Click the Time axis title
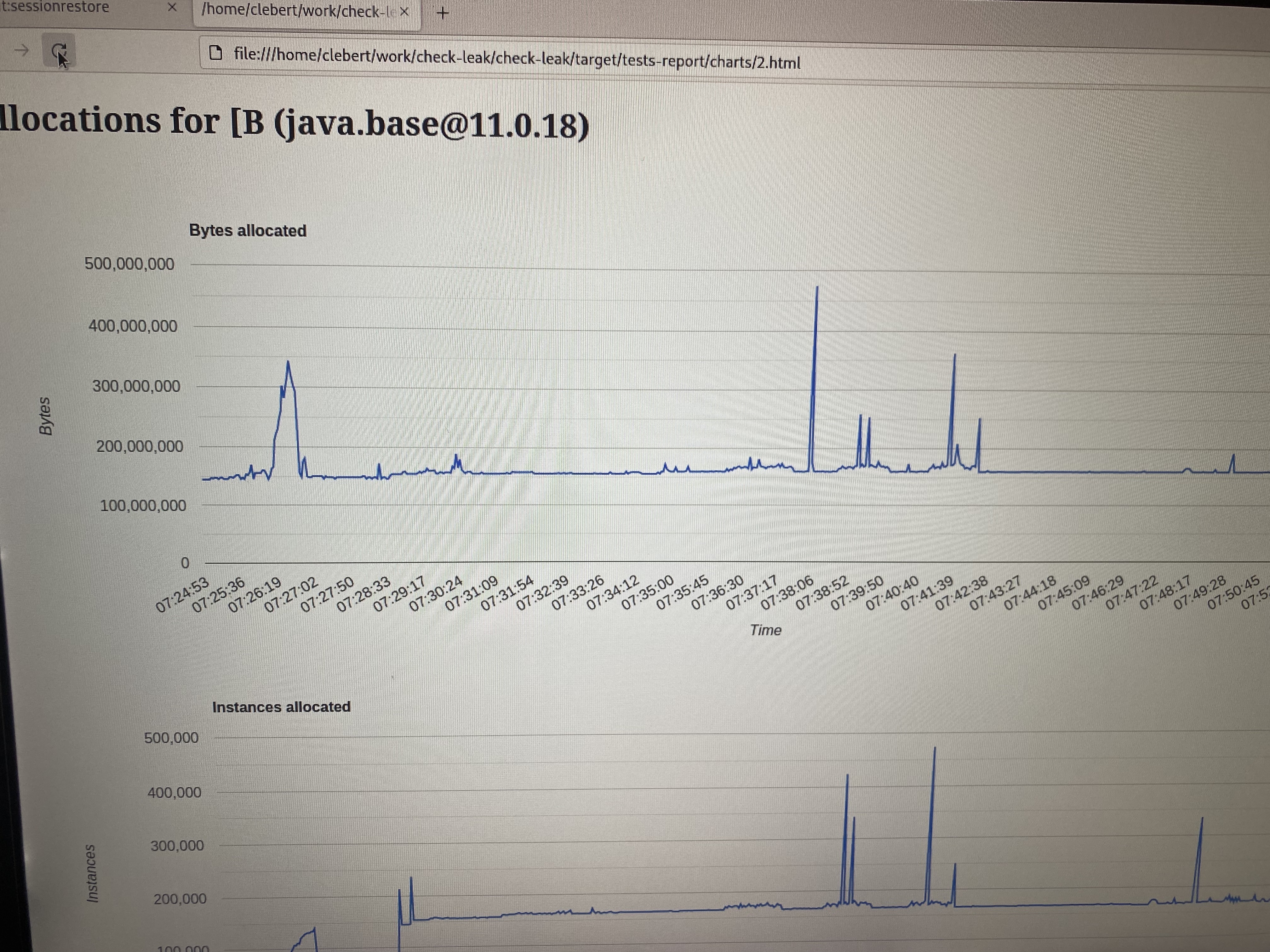Image resolution: width=1270 pixels, height=952 pixels. 765,630
